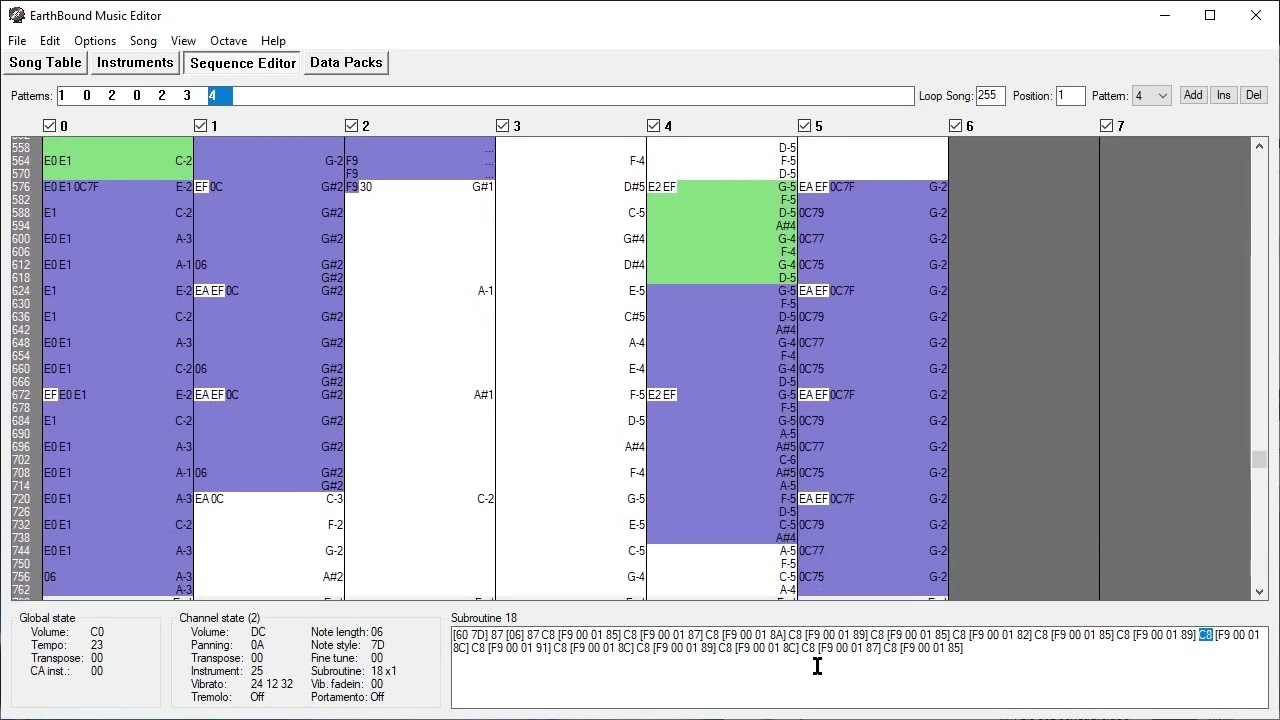Maximize the EarthBound Music Editor window
This screenshot has height=720, width=1280.
[1210, 15]
